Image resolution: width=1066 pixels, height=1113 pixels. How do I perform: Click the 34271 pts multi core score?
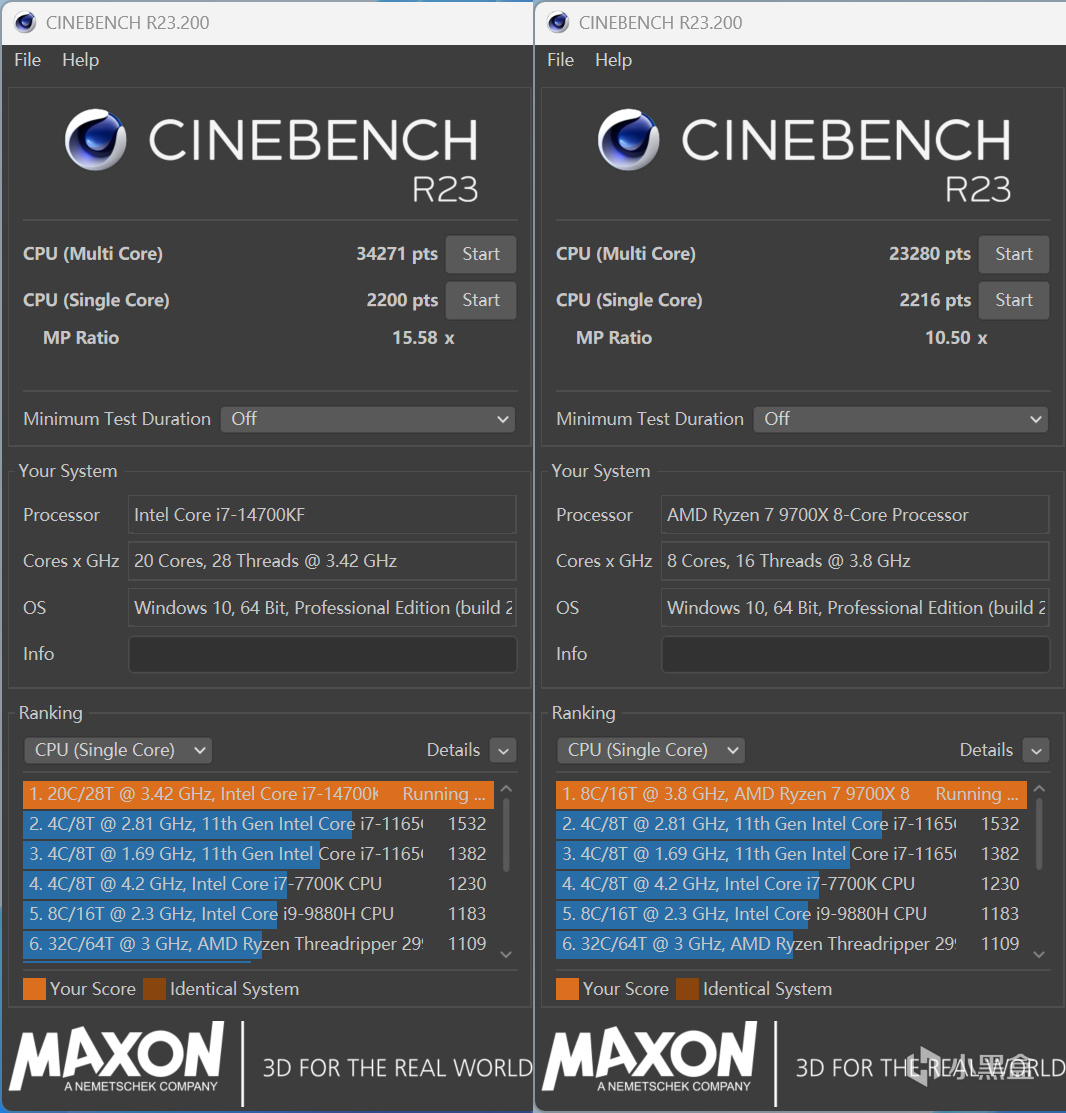397,254
